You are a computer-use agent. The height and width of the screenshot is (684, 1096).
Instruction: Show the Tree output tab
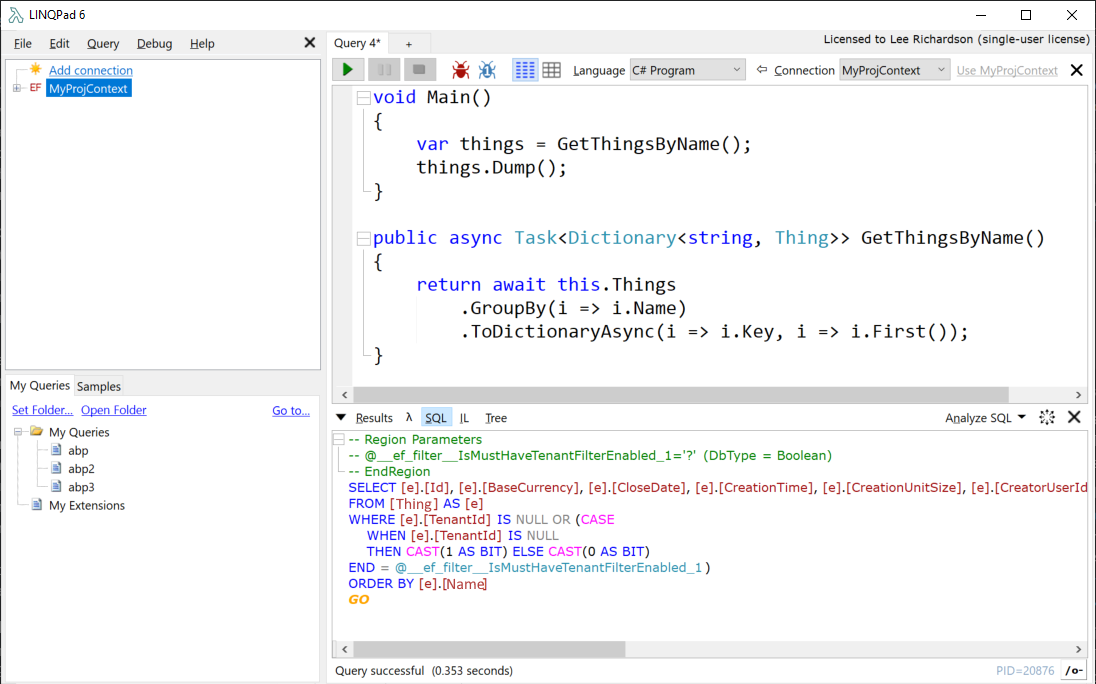(x=496, y=418)
